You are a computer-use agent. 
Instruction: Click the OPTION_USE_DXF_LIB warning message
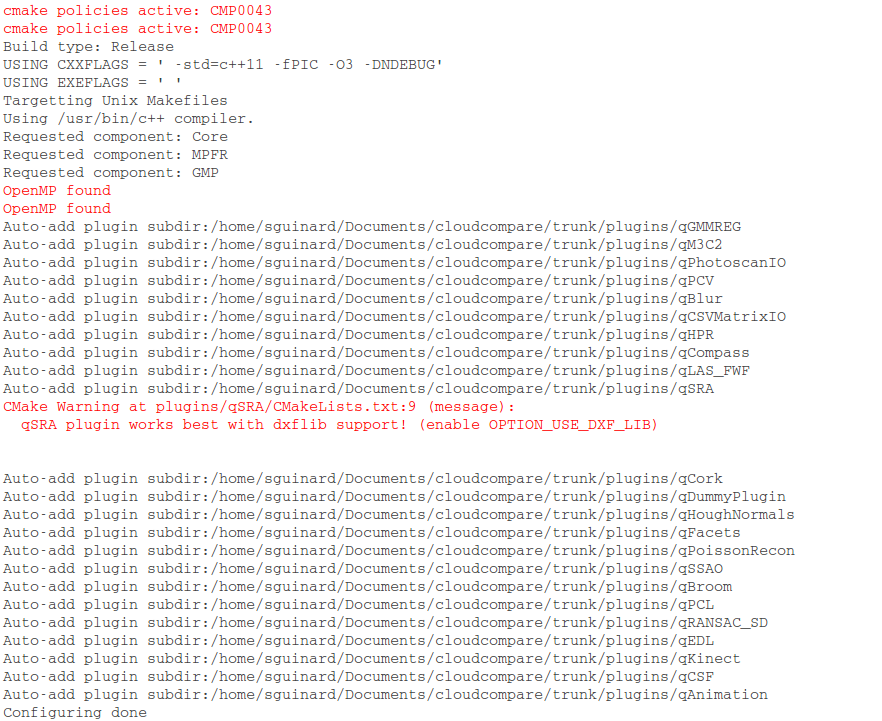pyautogui.click(x=339, y=425)
